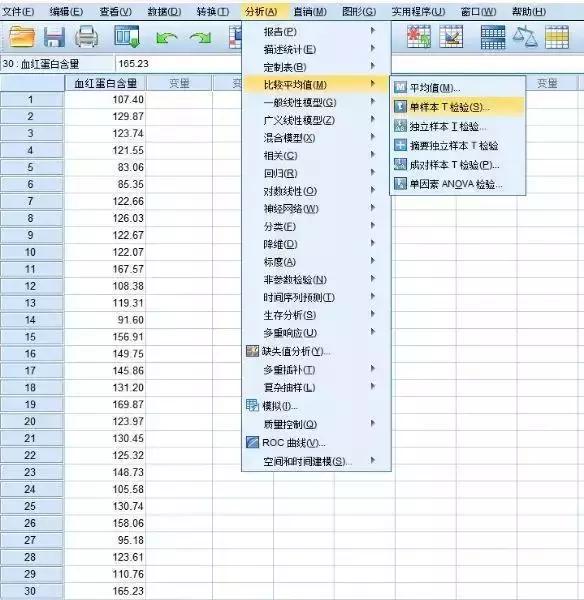Expand 空间和时间建模(S)... entry
This screenshot has width=584, height=600.
[316, 461]
